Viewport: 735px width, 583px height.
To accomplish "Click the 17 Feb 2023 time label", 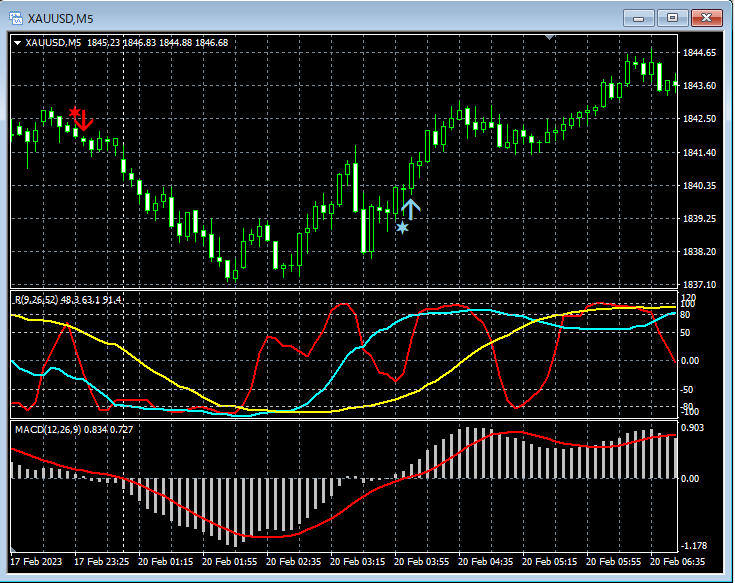I will [36, 561].
